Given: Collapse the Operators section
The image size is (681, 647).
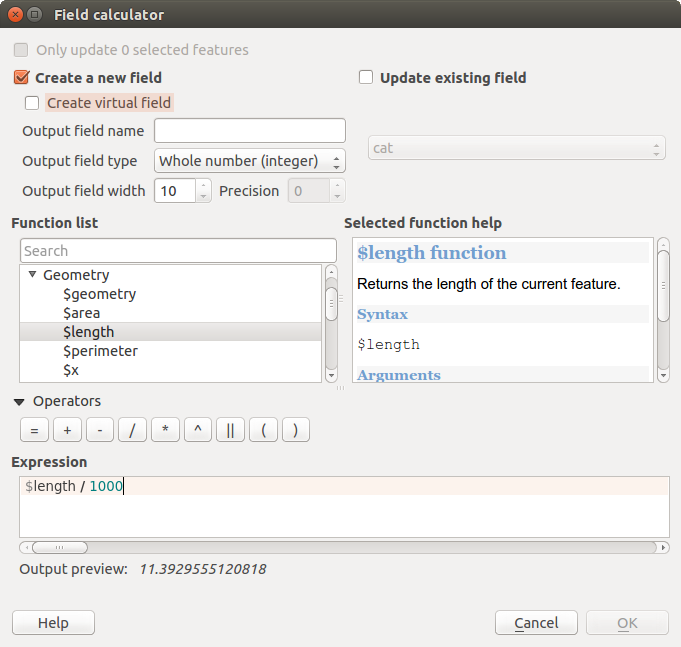Looking at the screenshot, I should click(x=19, y=401).
